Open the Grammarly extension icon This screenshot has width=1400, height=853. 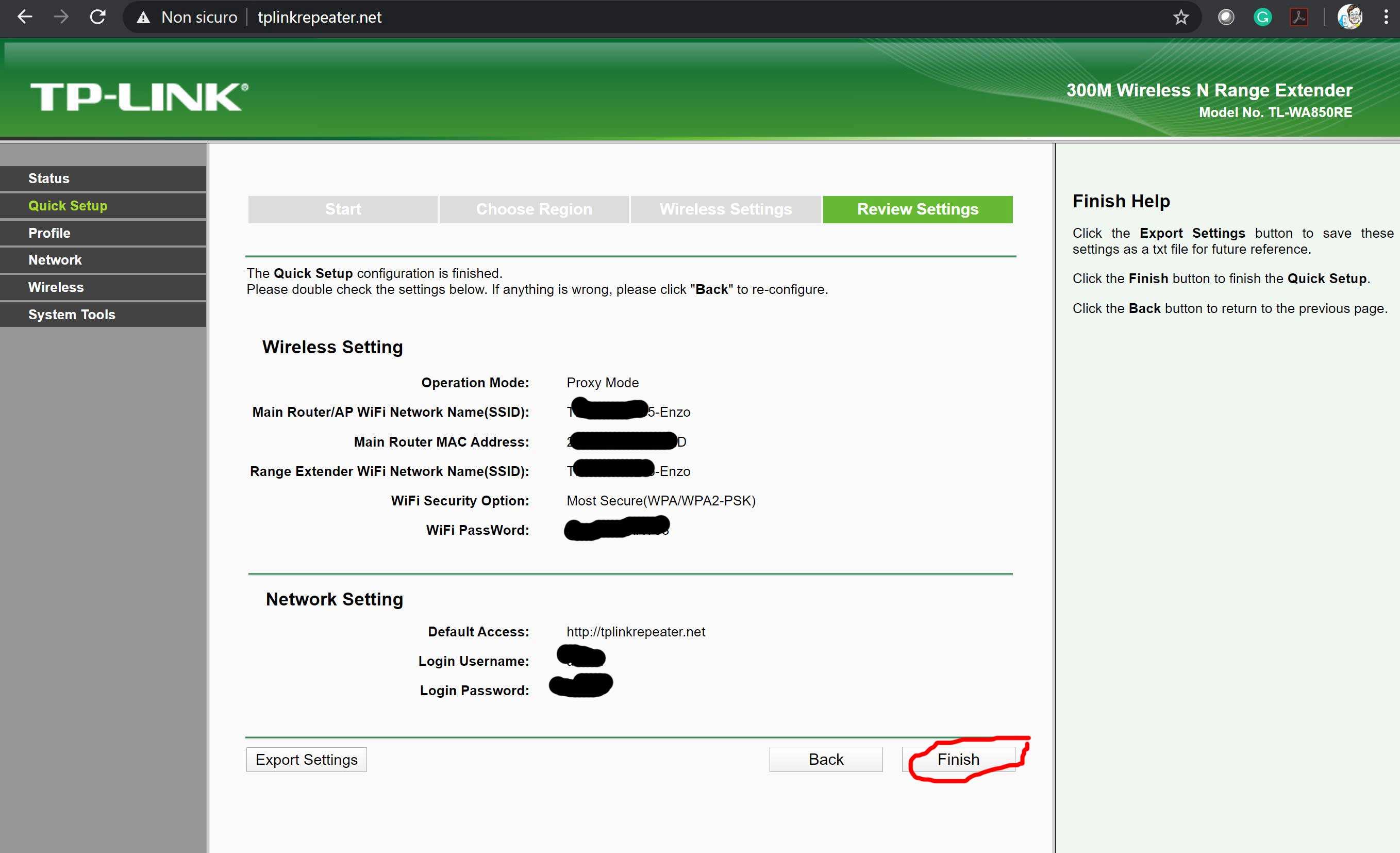click(1262, 18)
